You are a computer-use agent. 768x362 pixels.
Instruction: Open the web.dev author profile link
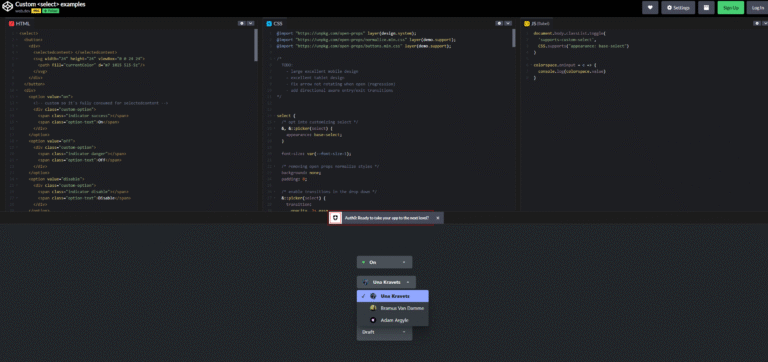click(23, 10)
